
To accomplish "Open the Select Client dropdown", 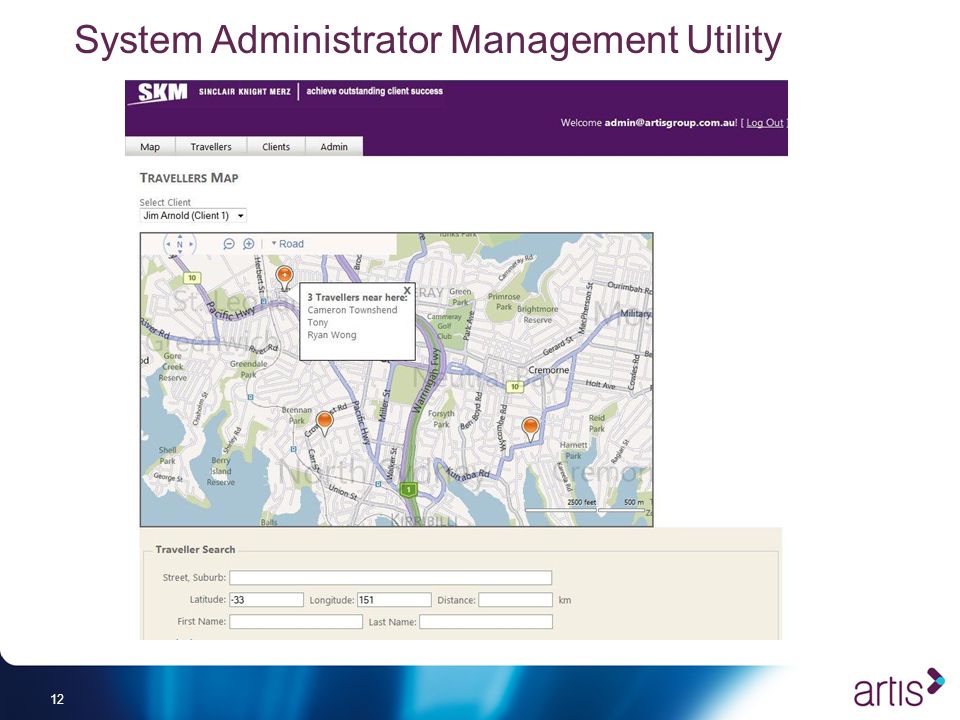I will pos(193,216).
